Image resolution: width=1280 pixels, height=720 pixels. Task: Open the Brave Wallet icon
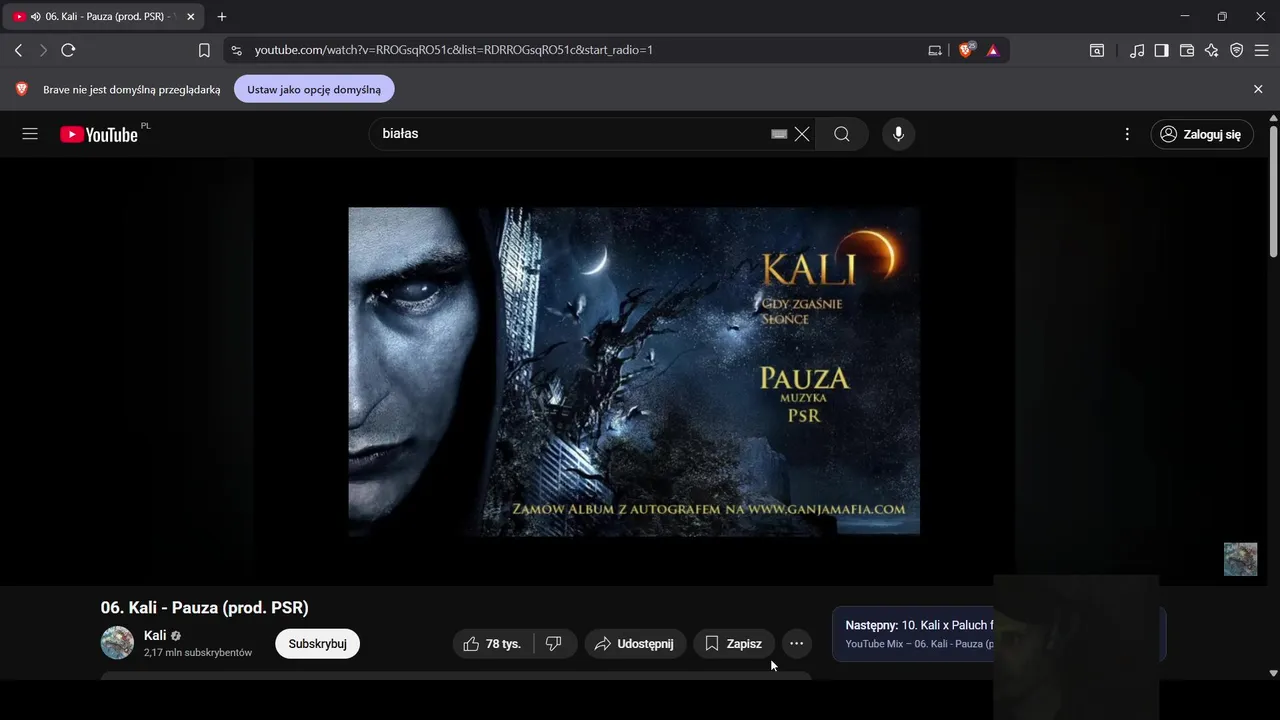click(x=1187, y=50)
